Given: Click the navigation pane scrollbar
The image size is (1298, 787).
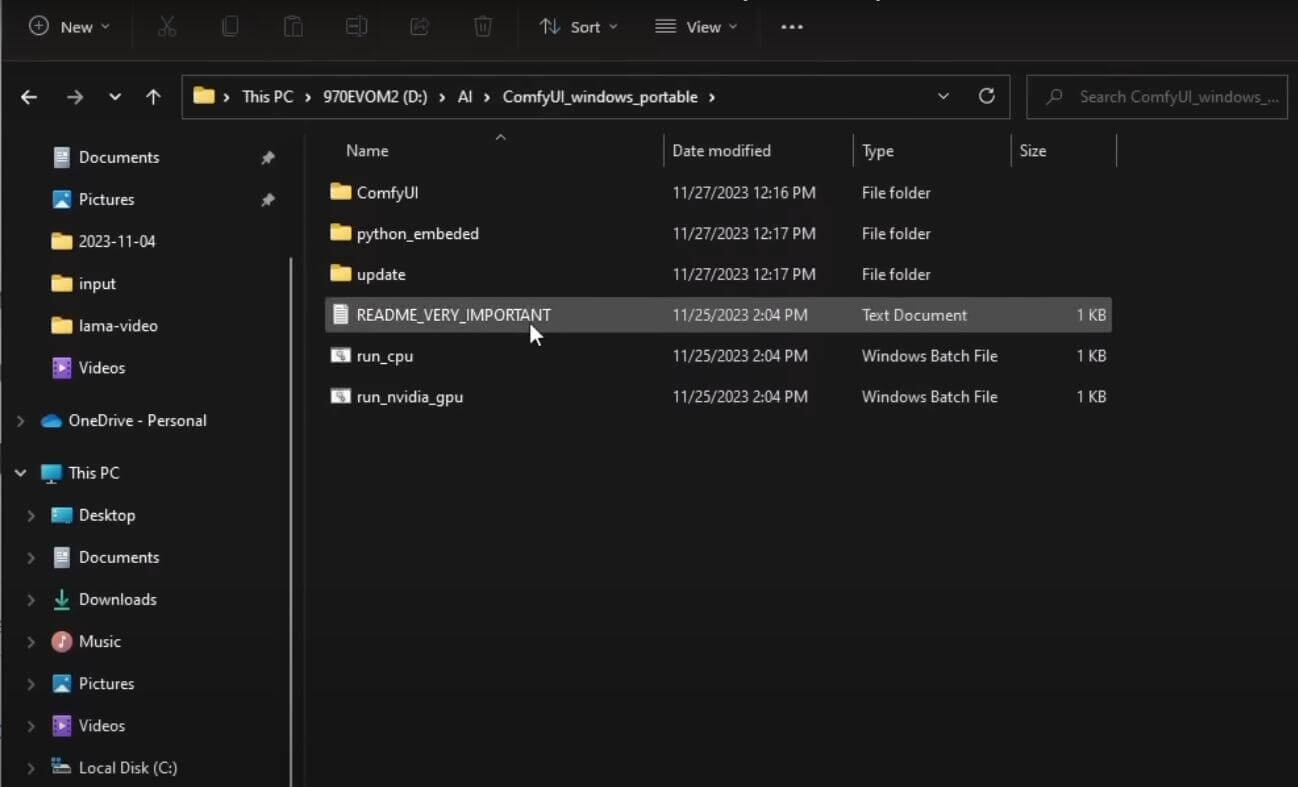Looking at the screenshot, I should 291,520.
